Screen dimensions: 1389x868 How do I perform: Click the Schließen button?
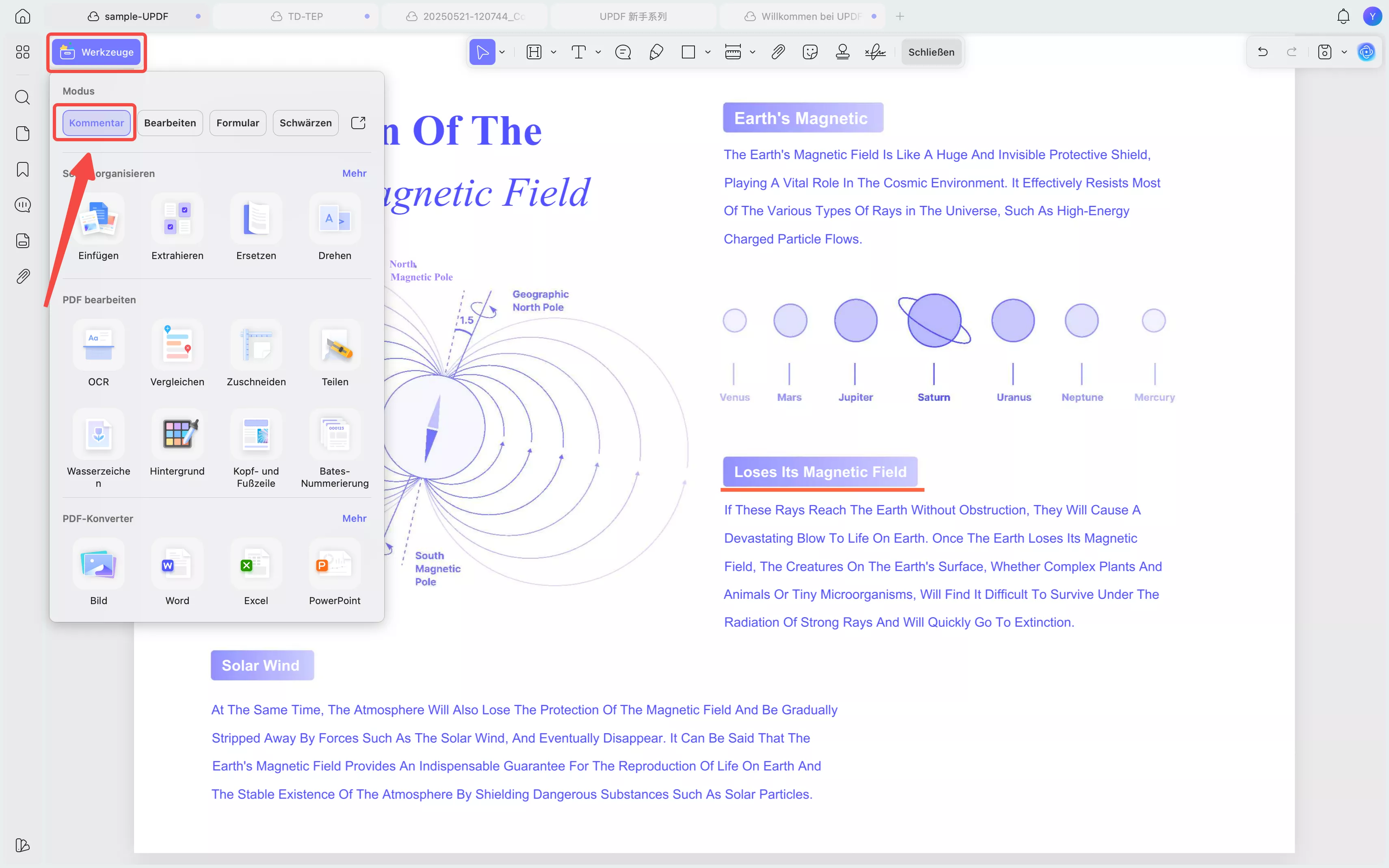coord(931,52)
